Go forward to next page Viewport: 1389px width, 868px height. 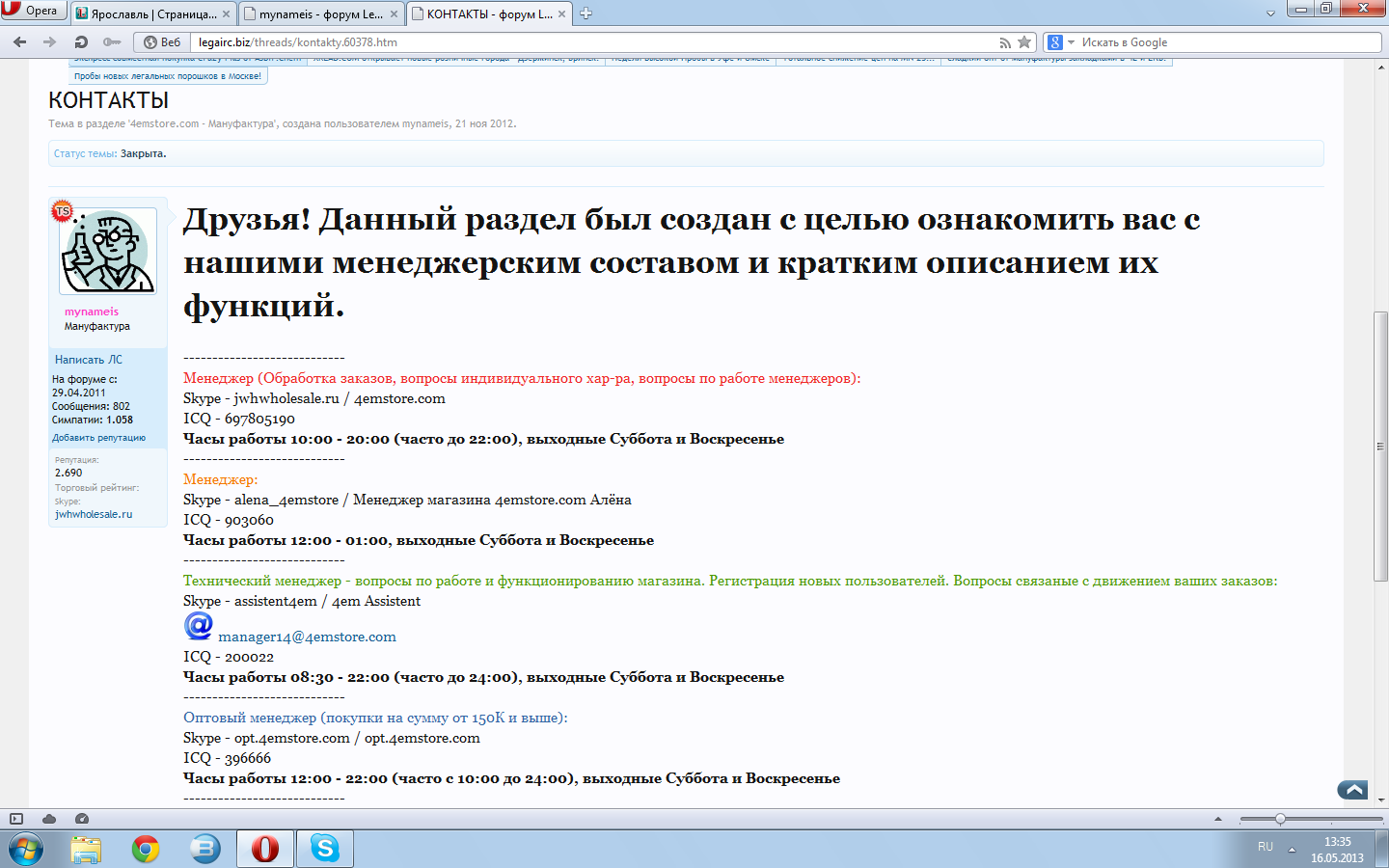click(50, 41)
